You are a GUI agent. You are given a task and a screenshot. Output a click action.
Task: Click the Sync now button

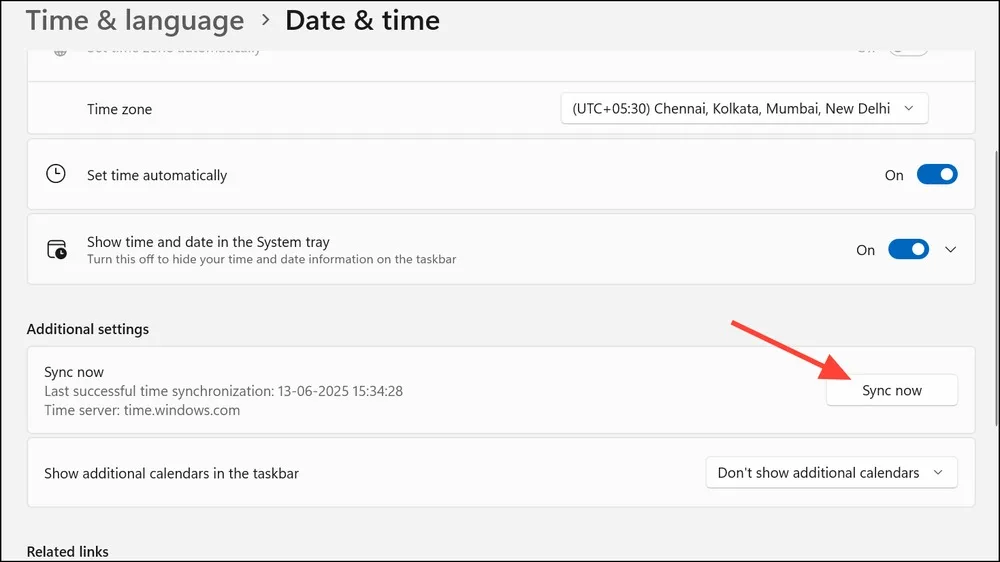(892, 390)
